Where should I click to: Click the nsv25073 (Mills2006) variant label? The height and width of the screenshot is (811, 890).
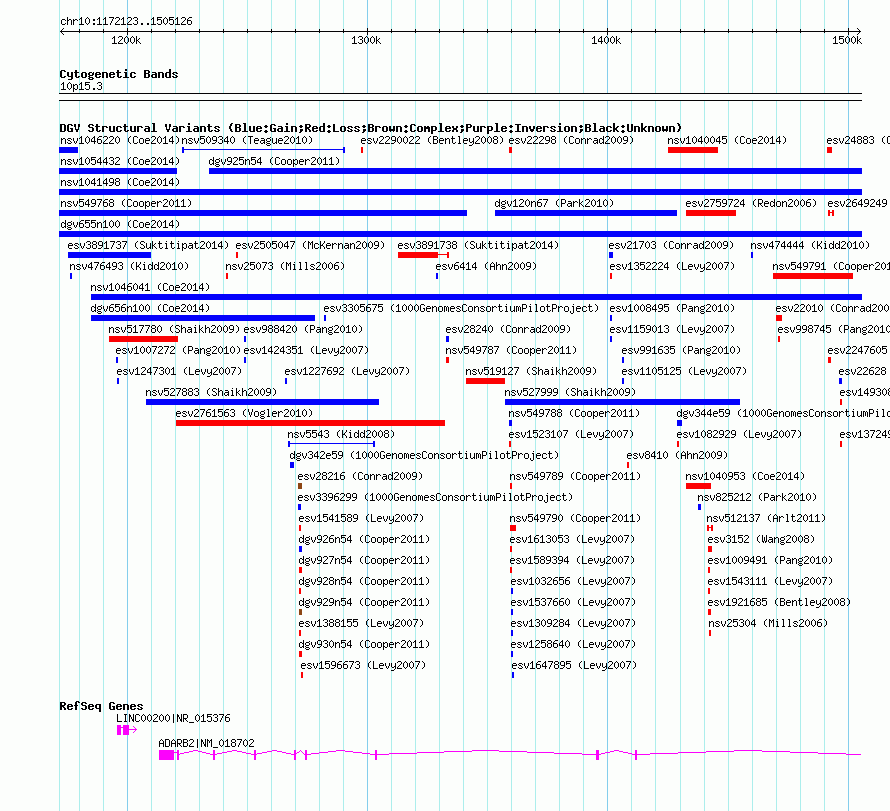click(x=285, y=266)
